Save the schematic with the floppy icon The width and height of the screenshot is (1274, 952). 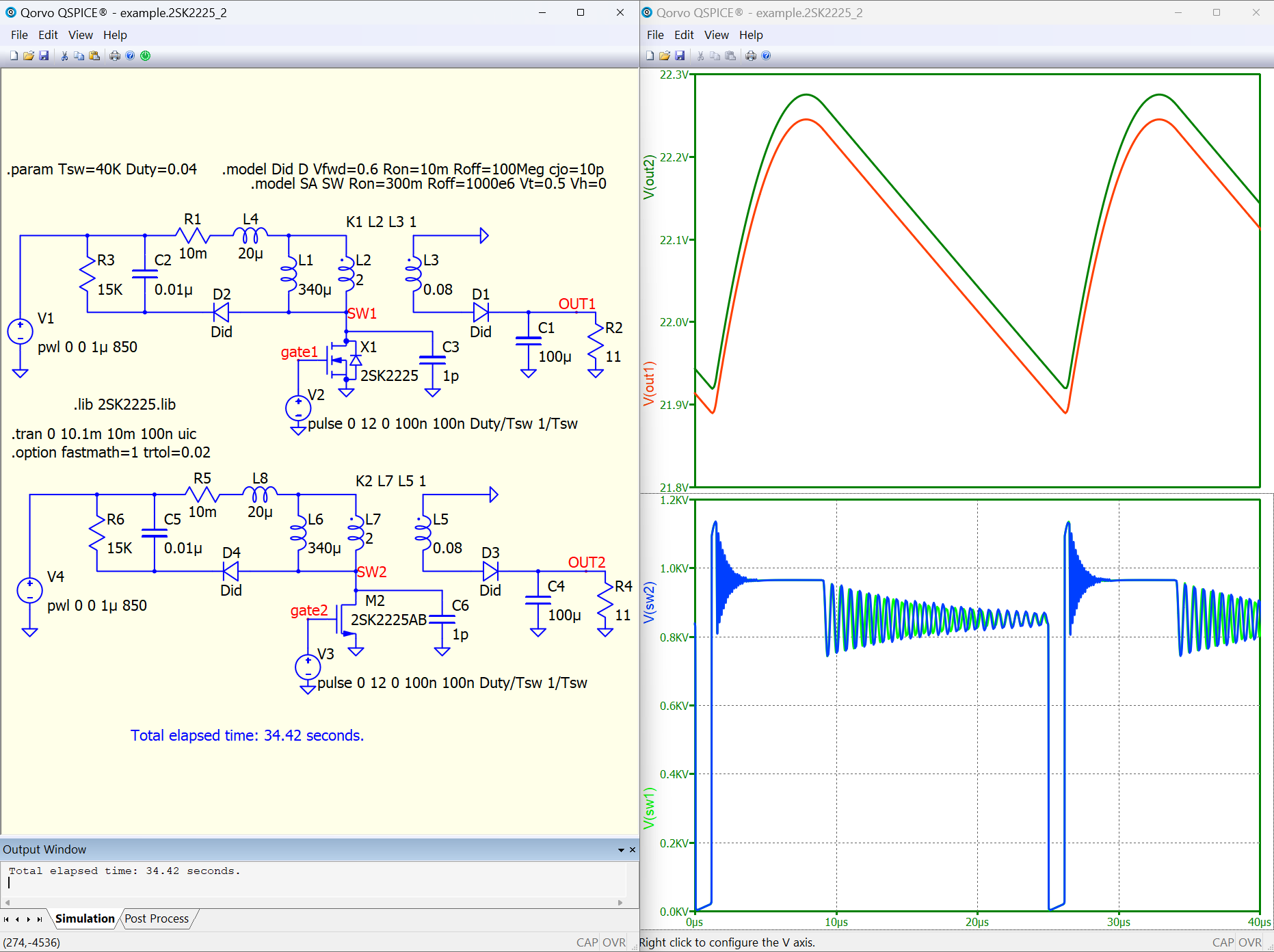click(x=44, y=56)
